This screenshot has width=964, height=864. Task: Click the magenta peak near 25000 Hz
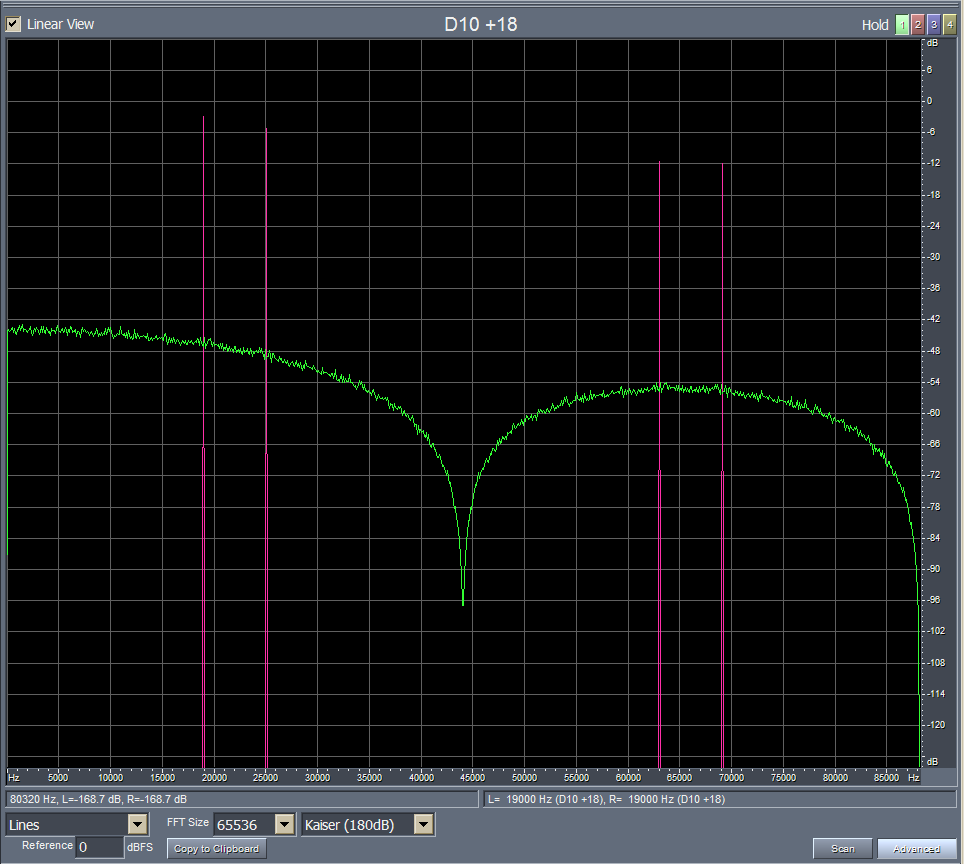(266, 129)
